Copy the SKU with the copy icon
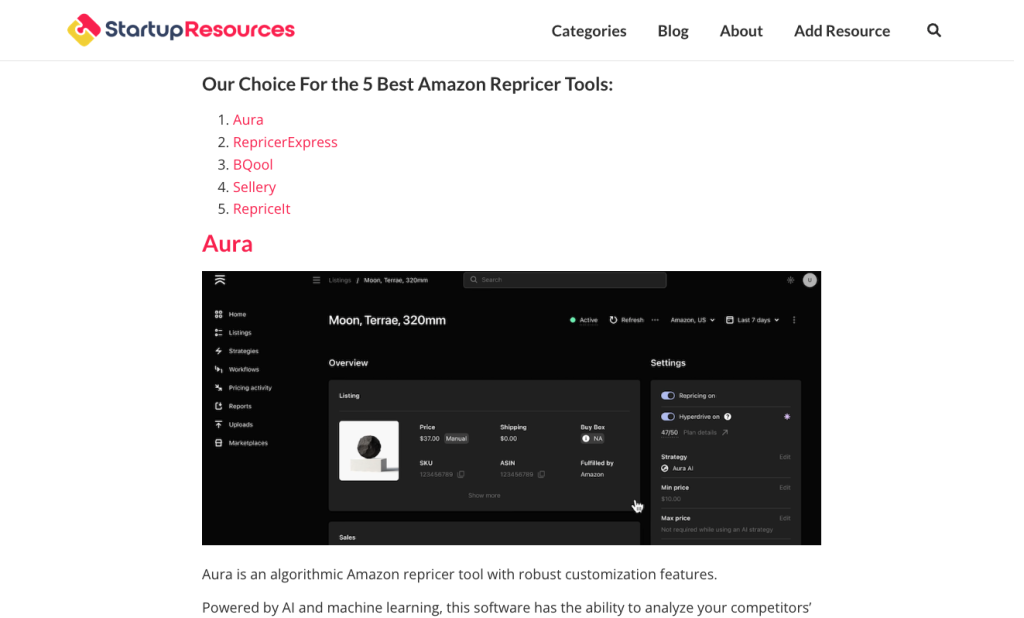Viewport: 1024px width, 618px height. (x=461, y=474)
